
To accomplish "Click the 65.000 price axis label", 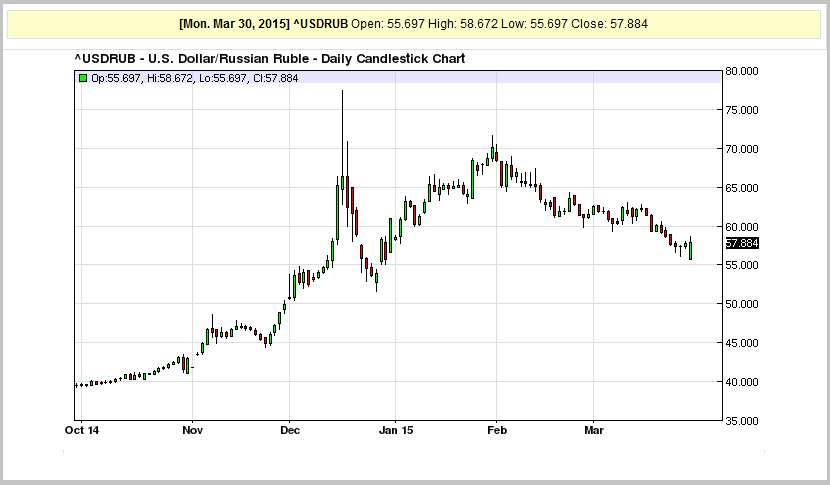I will coord(742,188).
